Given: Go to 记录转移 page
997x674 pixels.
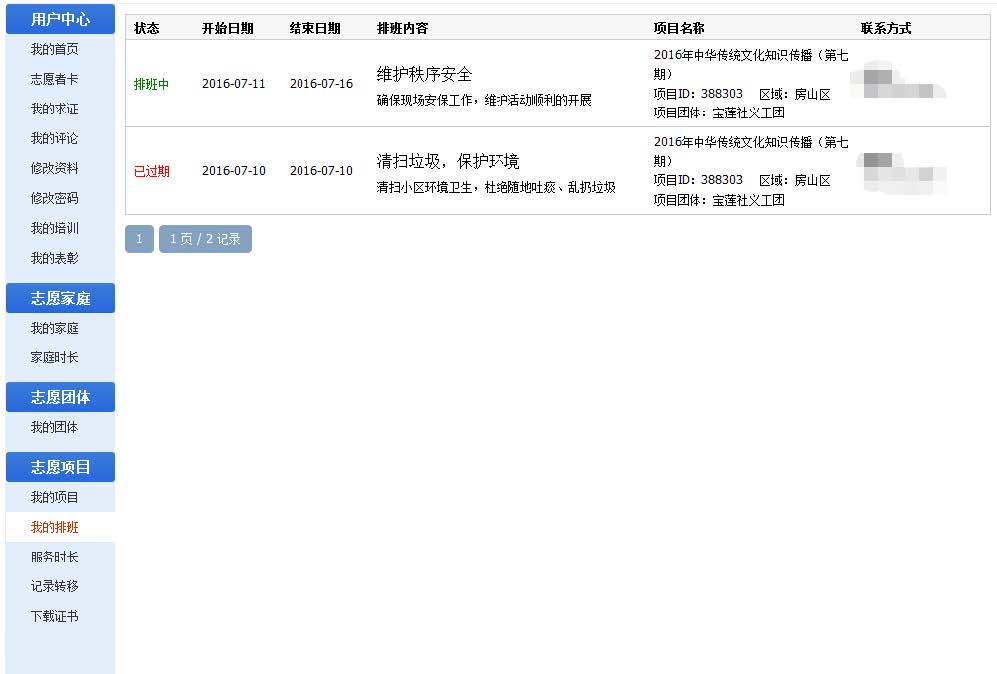Looking at the screenshot, I should point(54,586).
